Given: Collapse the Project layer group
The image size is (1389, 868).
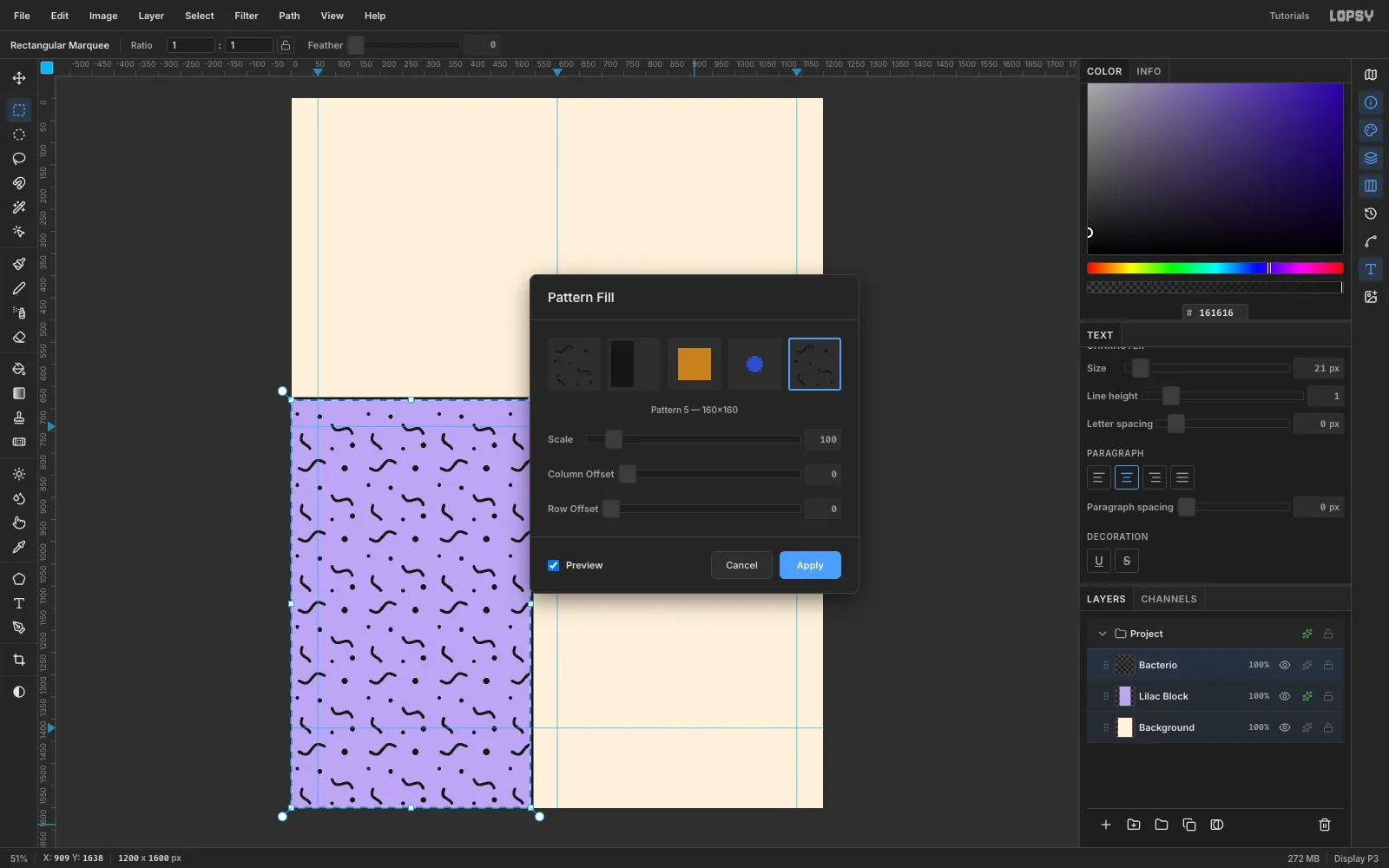Looking at the screenshot, I should click(1103, 634).
